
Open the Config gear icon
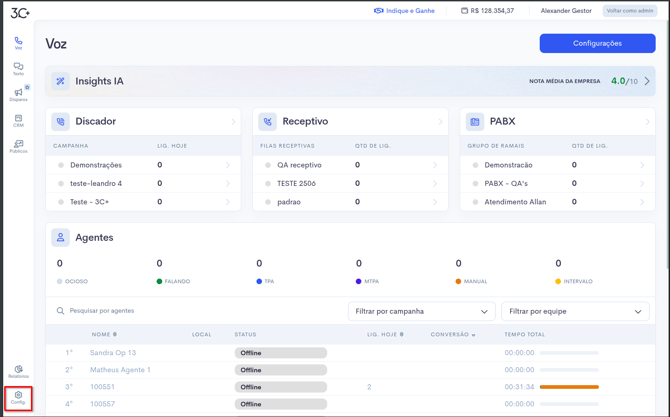coord(18,398)
